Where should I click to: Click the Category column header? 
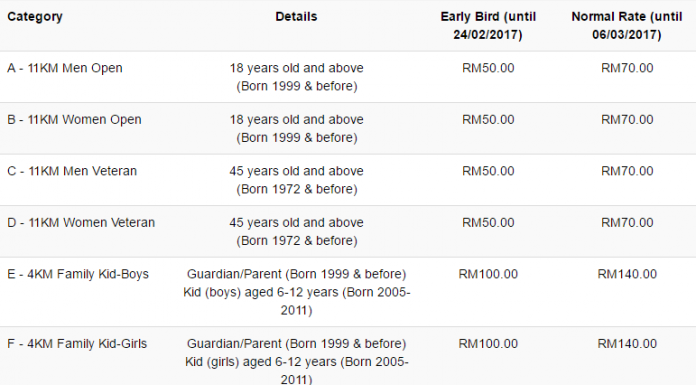35,17
